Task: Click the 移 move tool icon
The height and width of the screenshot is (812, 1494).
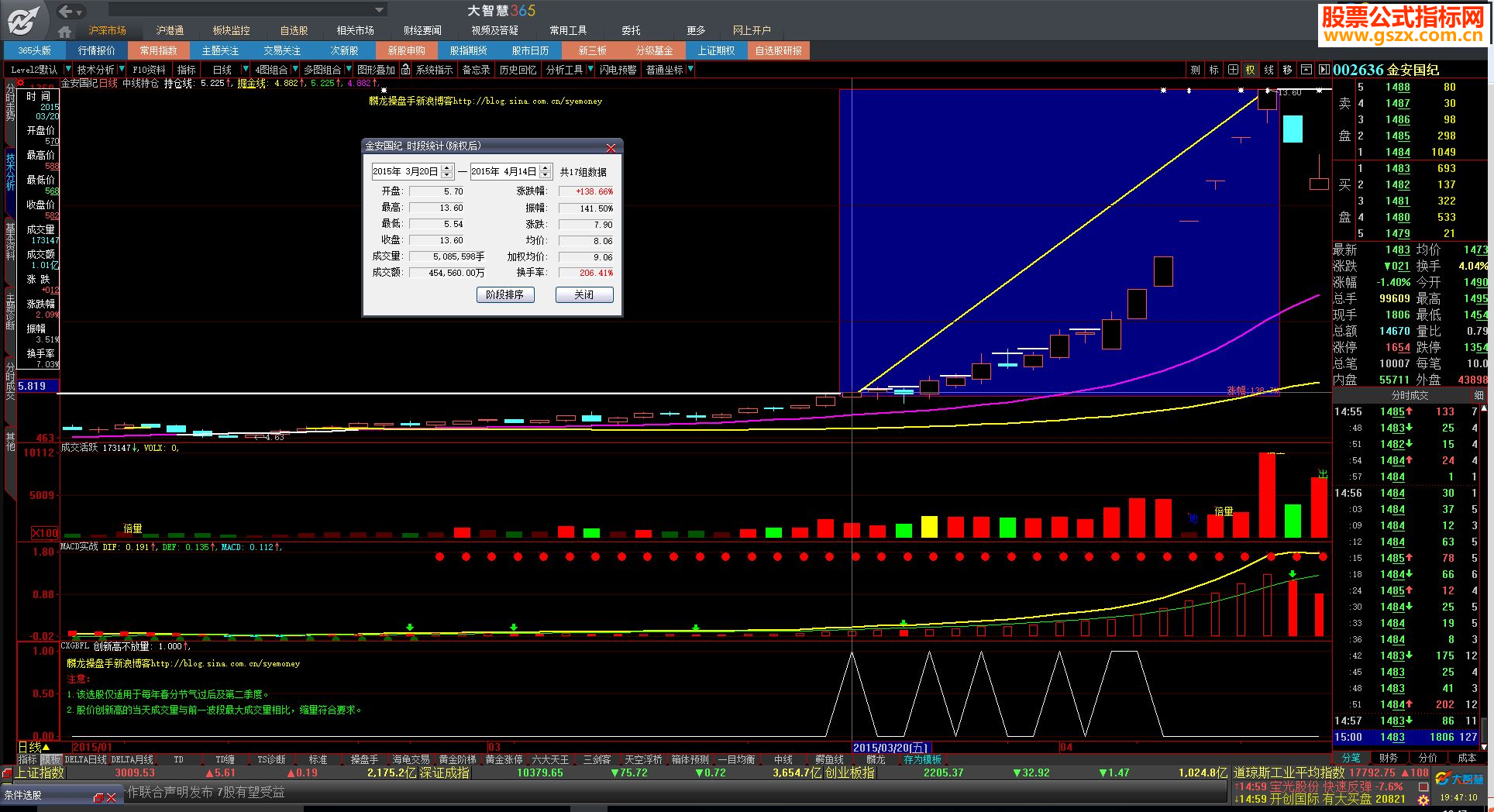Action: tap(1287, 70)
